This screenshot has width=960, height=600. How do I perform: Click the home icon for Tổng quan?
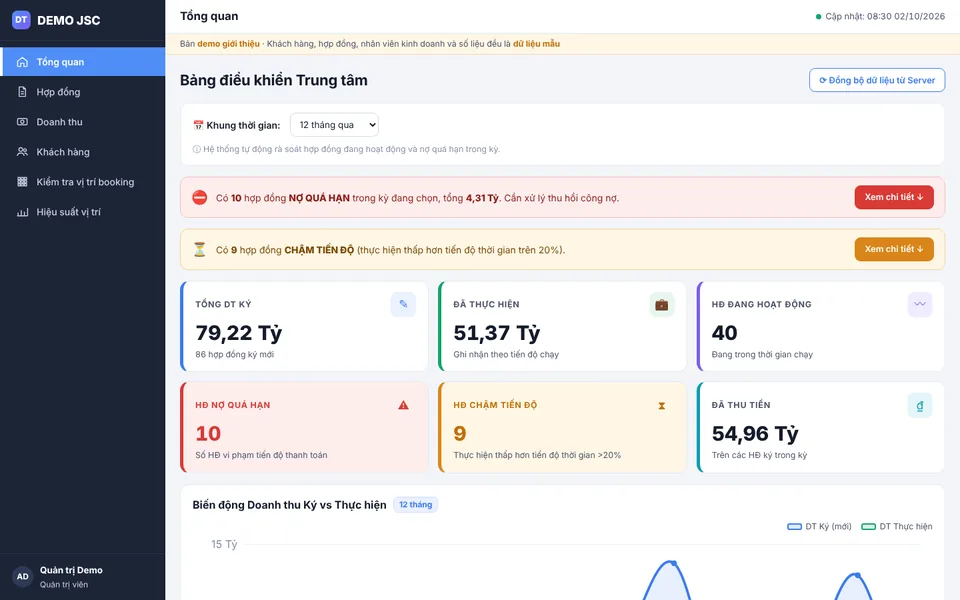click(23, 62)
